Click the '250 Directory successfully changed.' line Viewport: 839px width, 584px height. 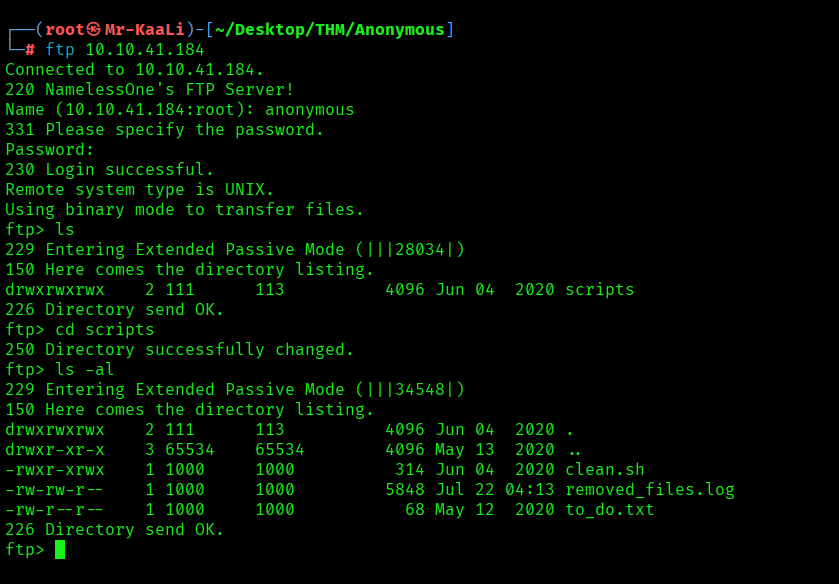point(180,349)
